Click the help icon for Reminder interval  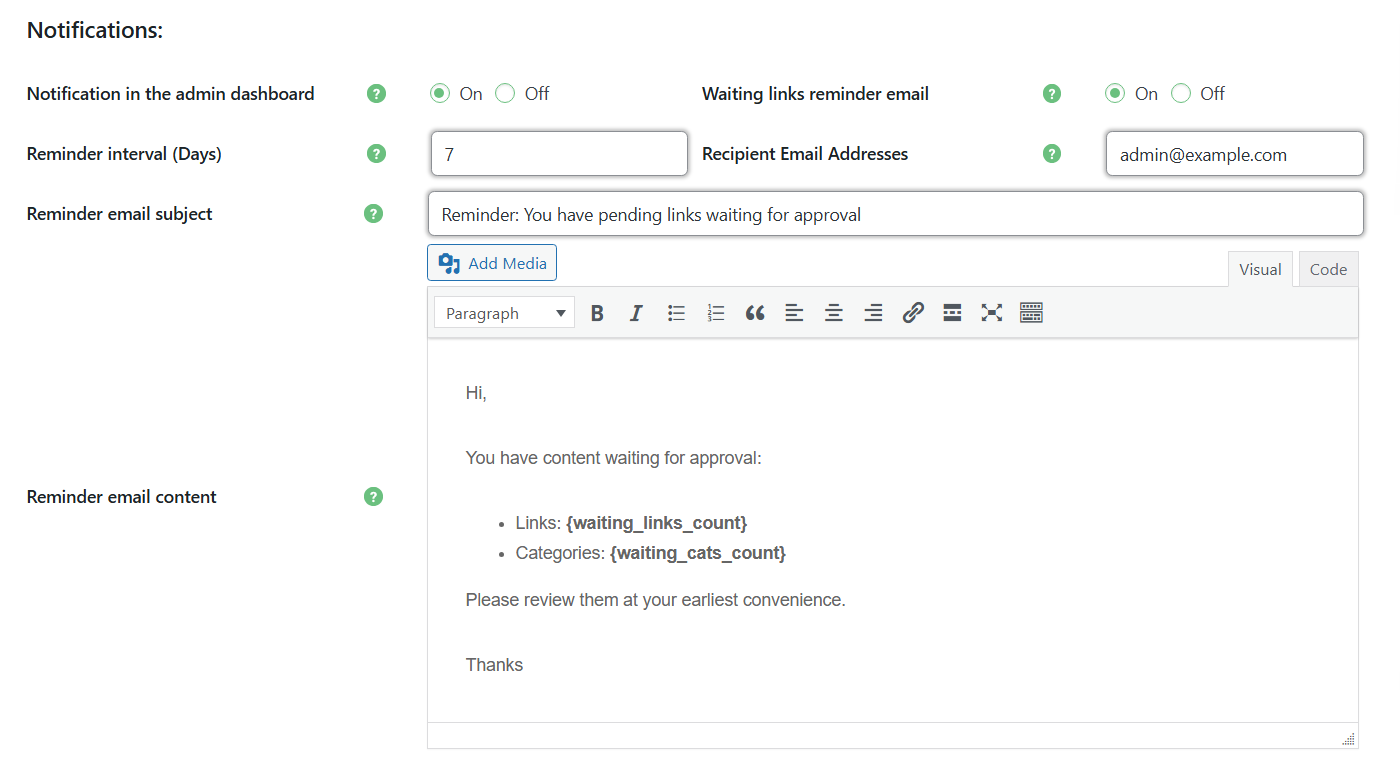[x=376, y=153]
